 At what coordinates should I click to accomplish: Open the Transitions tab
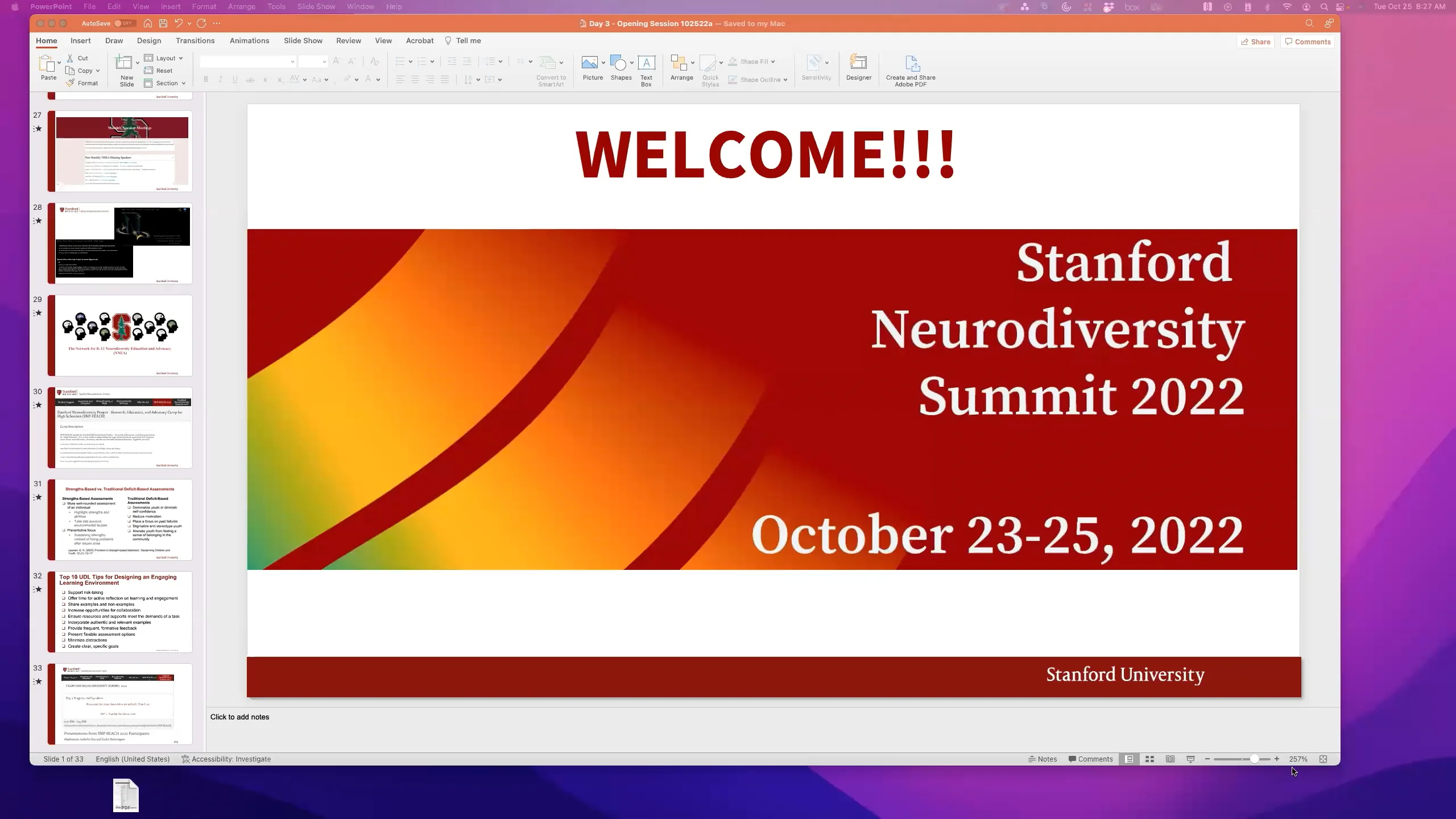click(x=195, y=41)
